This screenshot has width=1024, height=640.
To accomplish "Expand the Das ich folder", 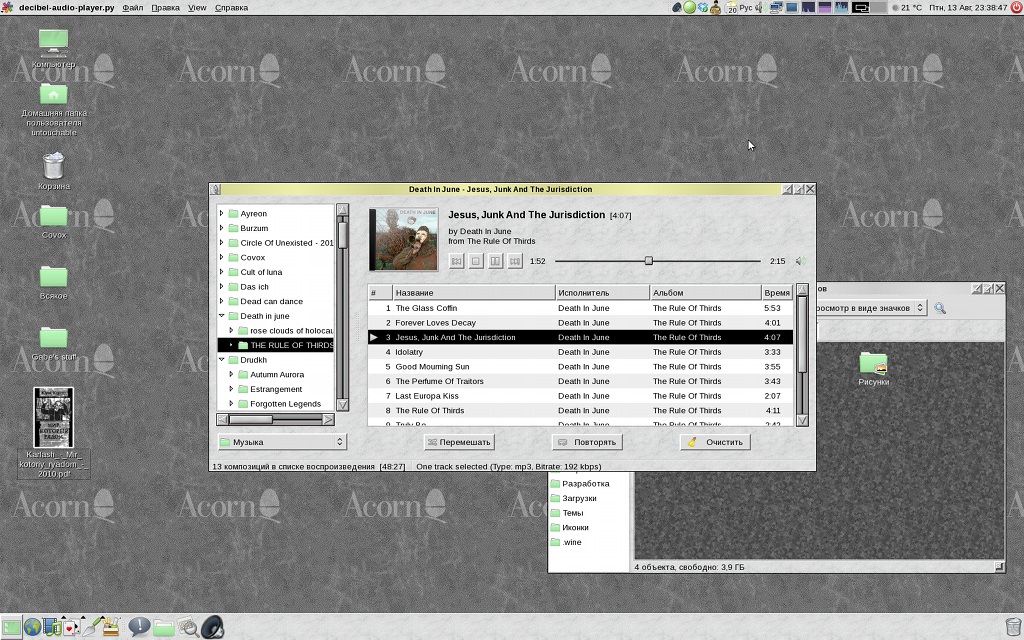I will (221, 287).
